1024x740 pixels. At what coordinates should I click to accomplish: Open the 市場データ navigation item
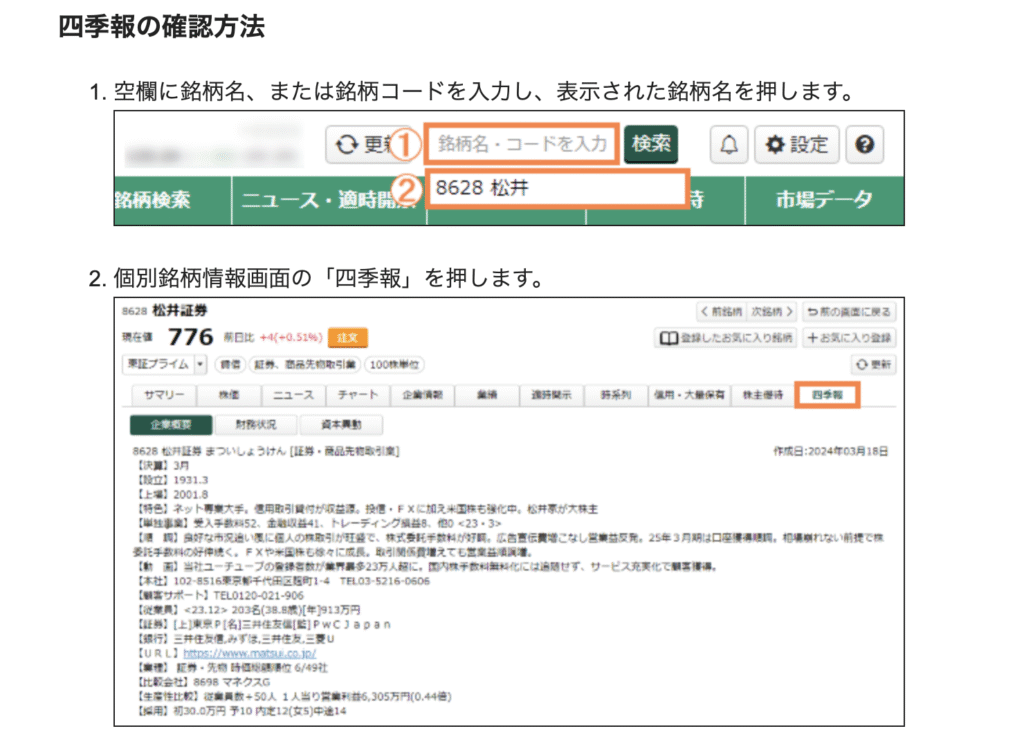point(824,200)
